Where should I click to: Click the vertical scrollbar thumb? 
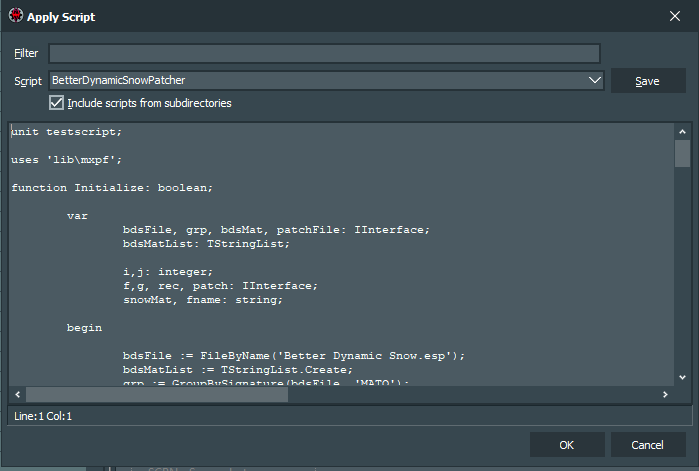[x=682, y=153]
